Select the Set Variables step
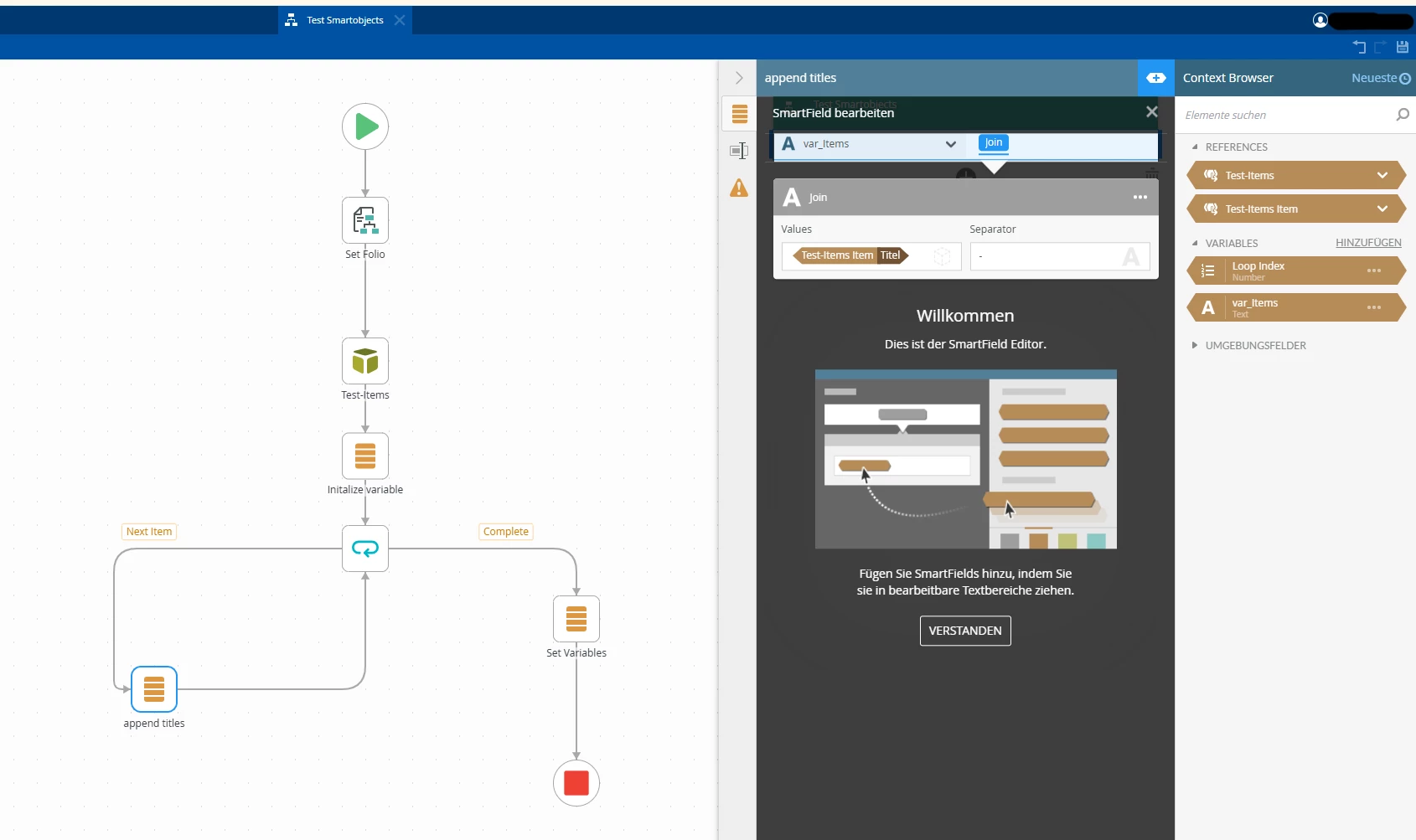1416x840 pixels. tap(576, 619)
